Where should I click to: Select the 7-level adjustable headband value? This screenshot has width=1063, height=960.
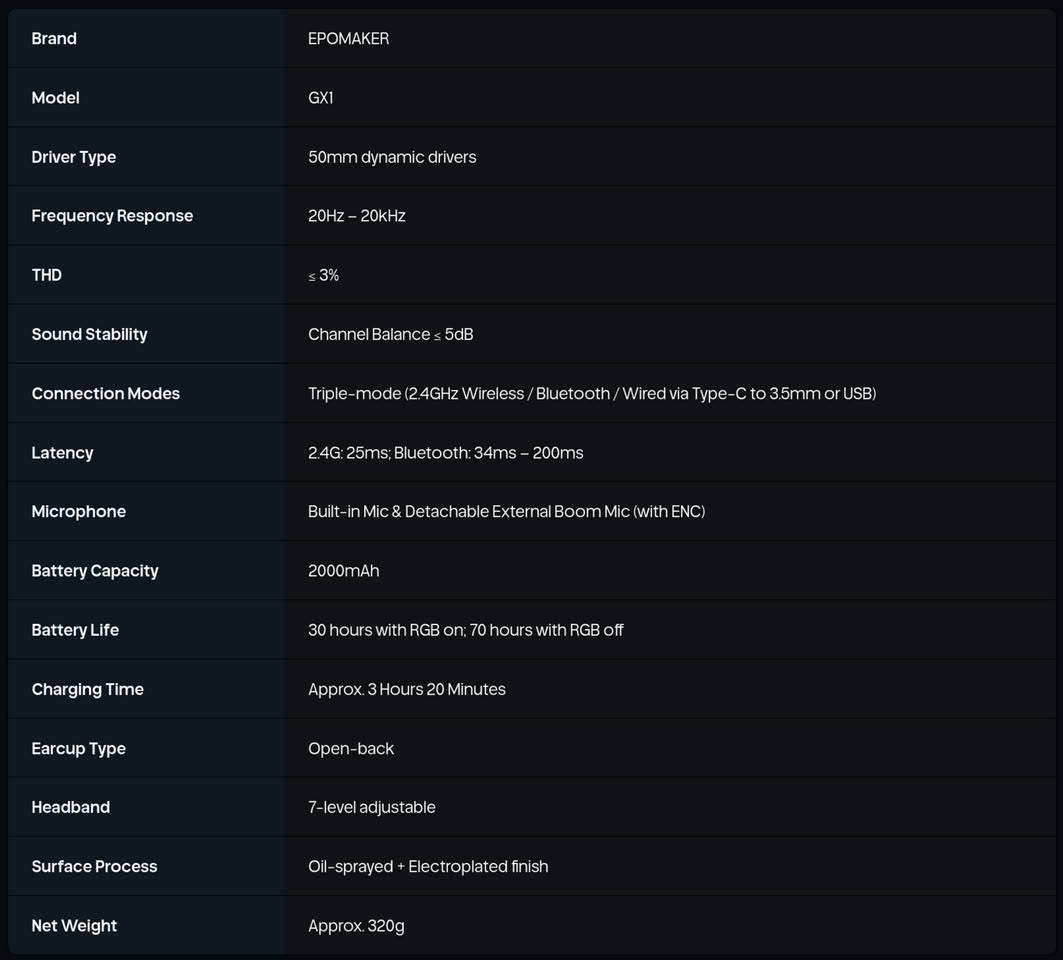coord(372,807)
